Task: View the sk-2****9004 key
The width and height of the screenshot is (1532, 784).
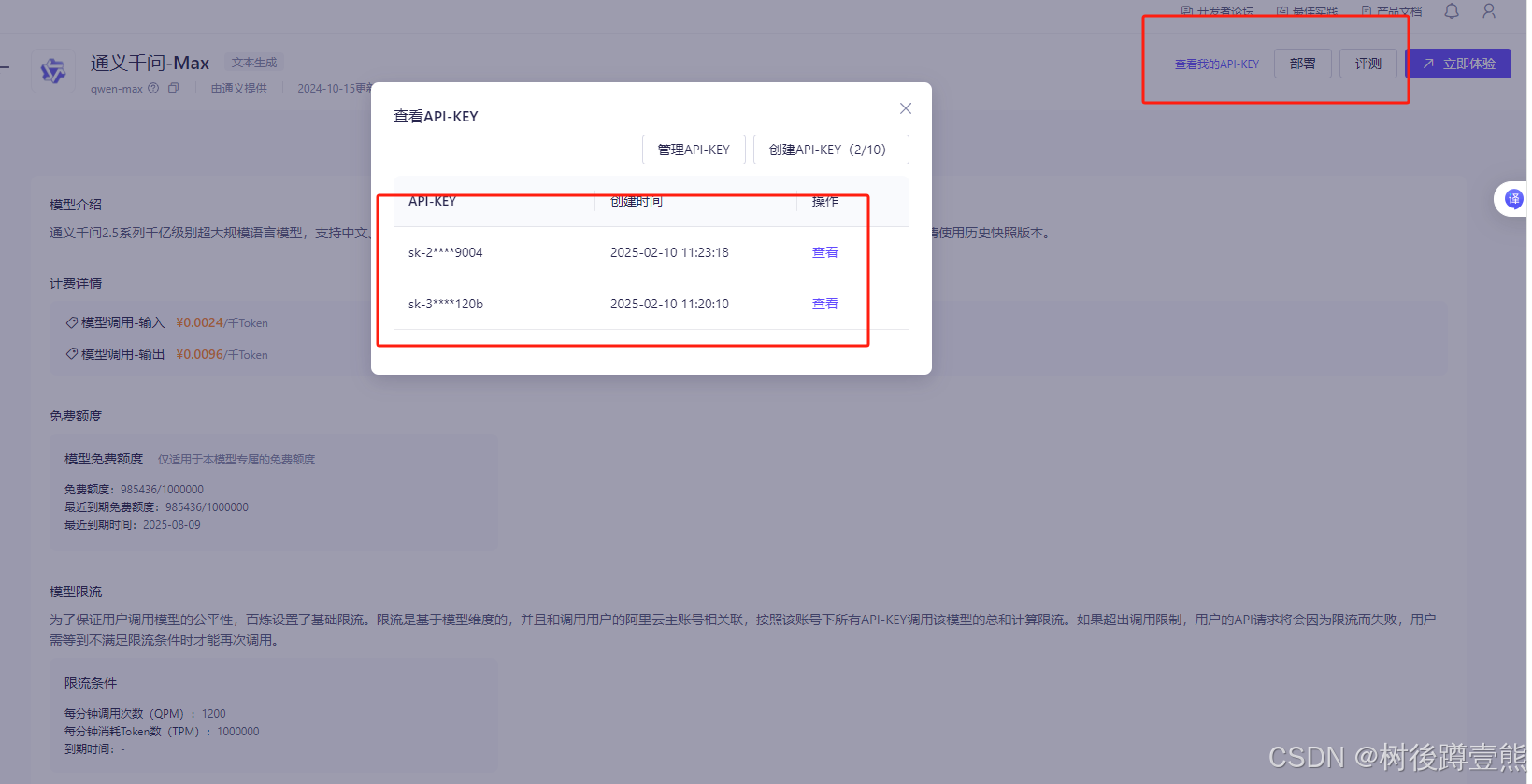Action: click(824, 252)
